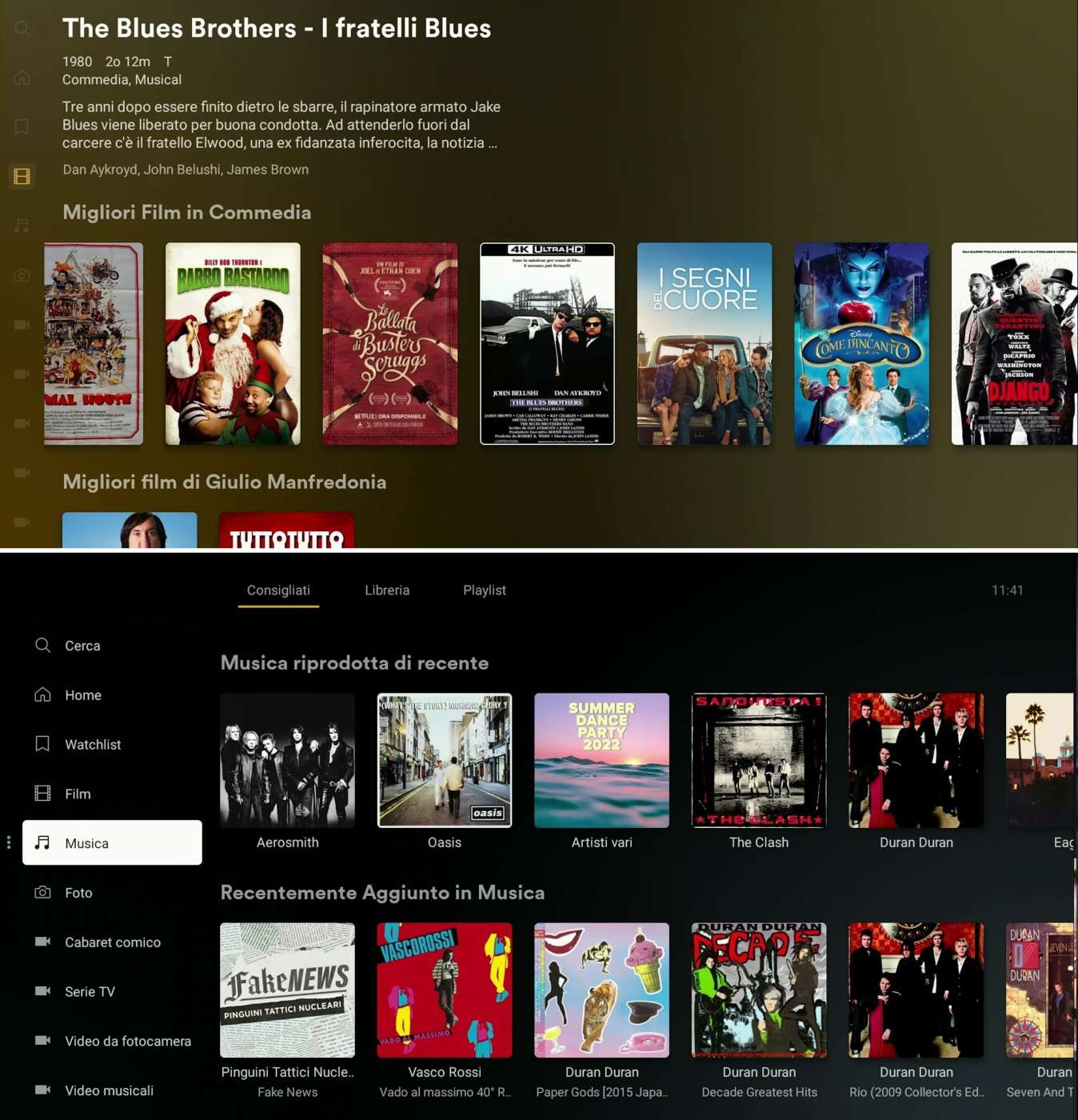Click the camera icon beside Foto
The height and width of the screenshot is (1120, 1078).
click(43, 892)
